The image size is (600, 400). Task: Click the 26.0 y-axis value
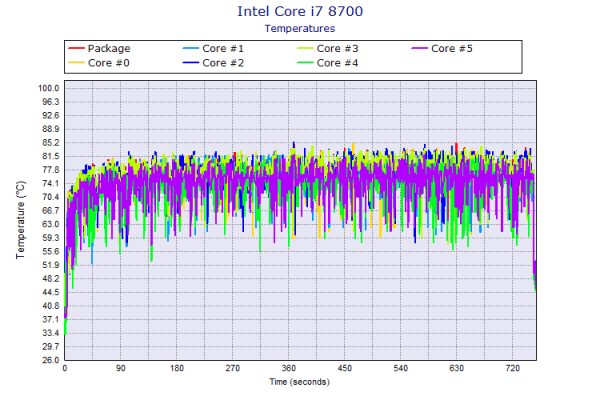pyautogui.click(x=51, y=360)
